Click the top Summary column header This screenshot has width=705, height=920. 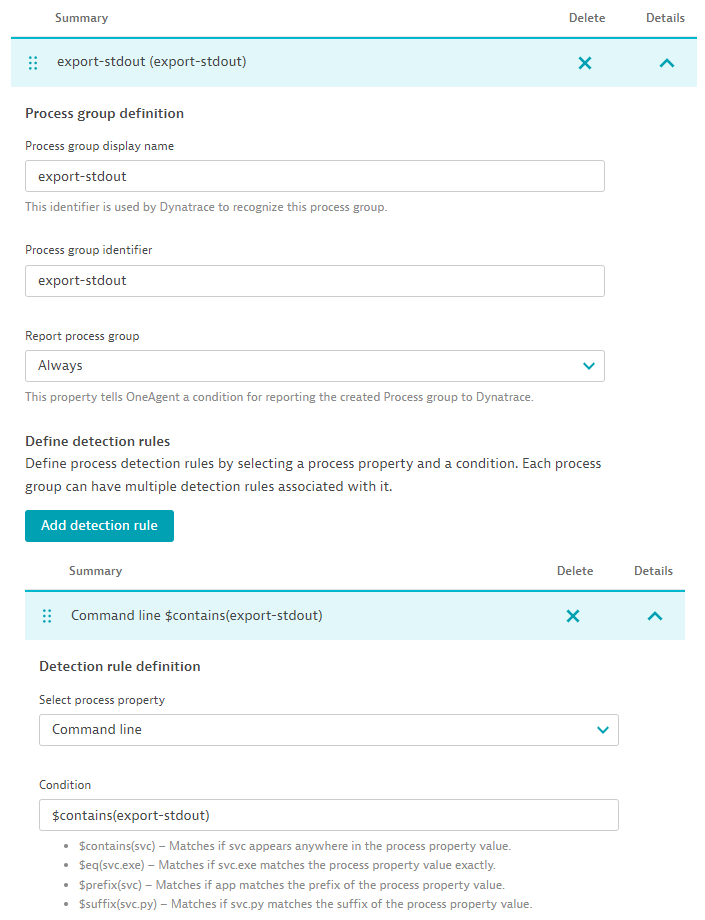(81, 17)
